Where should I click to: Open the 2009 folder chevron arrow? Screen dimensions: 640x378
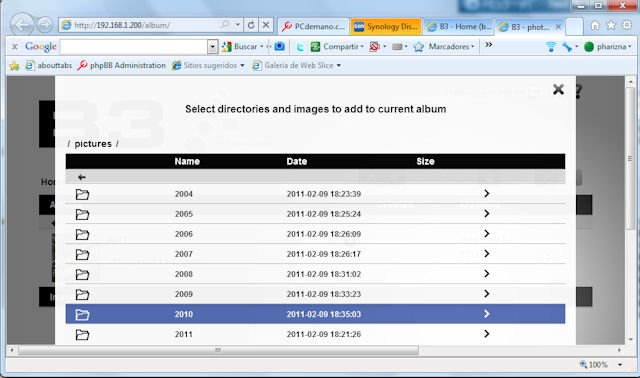(x=487, y=294)
